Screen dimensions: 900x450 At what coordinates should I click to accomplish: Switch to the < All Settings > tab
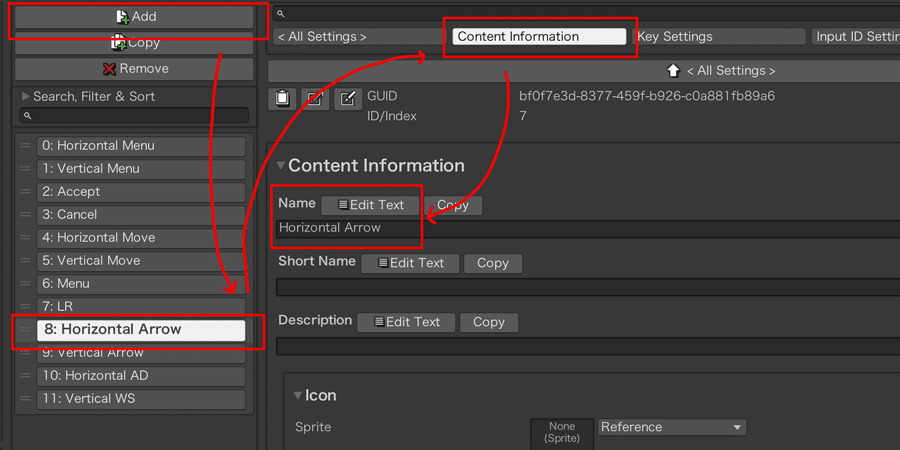click(x=358, y=37)
